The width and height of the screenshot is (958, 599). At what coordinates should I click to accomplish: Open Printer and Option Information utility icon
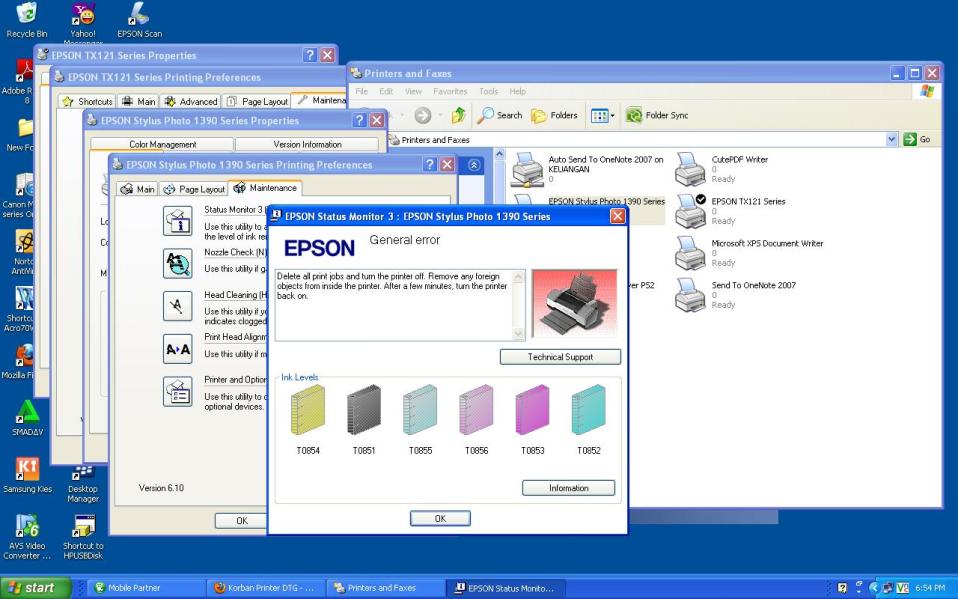pyautogui.click(x=178, y=392)
